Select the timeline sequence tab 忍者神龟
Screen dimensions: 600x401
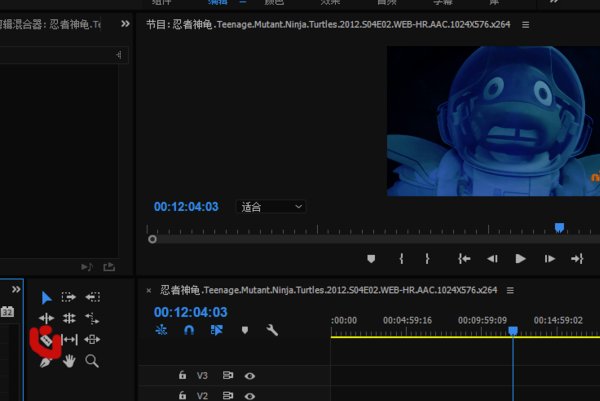[329, 290]
